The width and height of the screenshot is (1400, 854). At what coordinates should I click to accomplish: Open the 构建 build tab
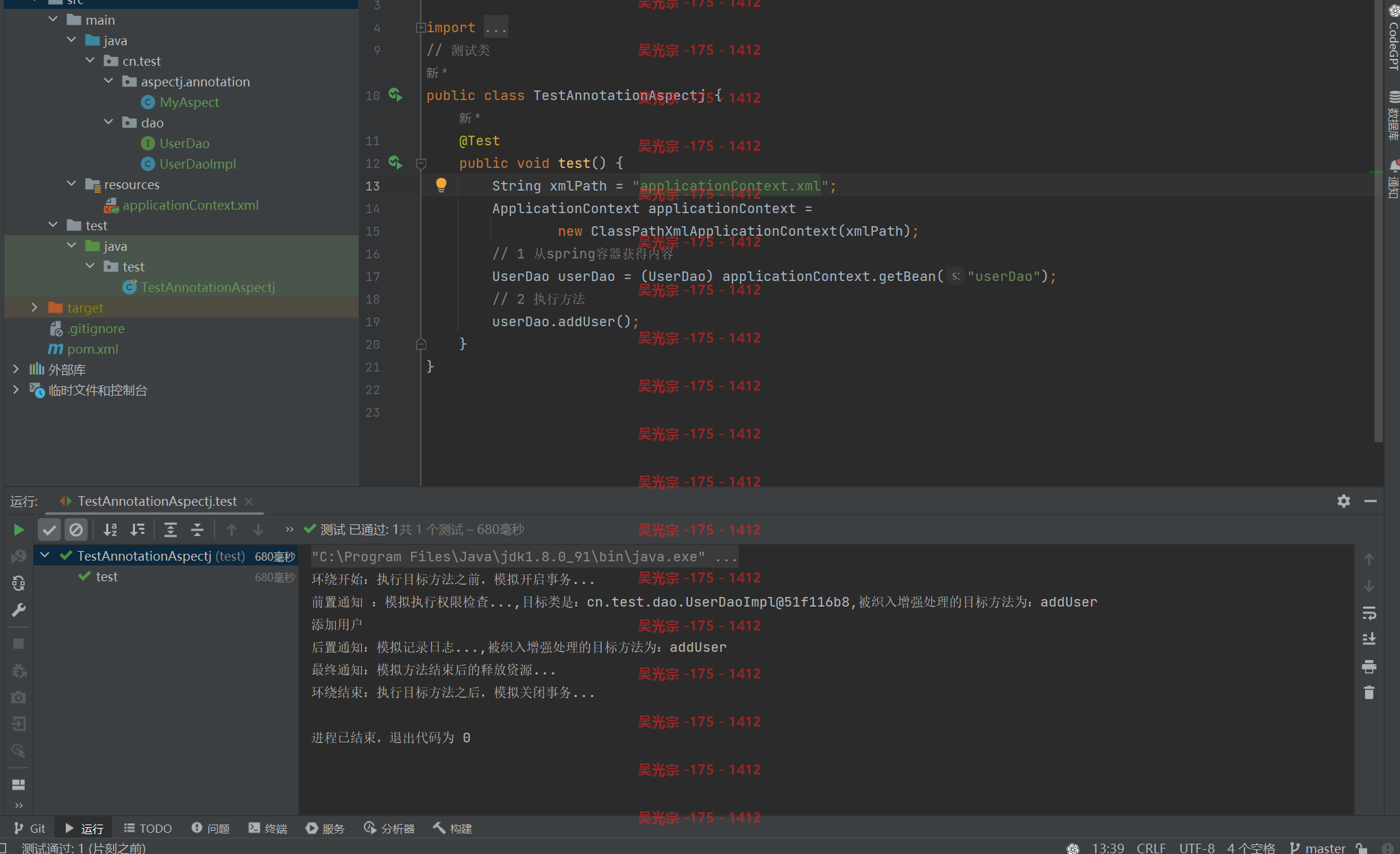click(x=452, y=828)
